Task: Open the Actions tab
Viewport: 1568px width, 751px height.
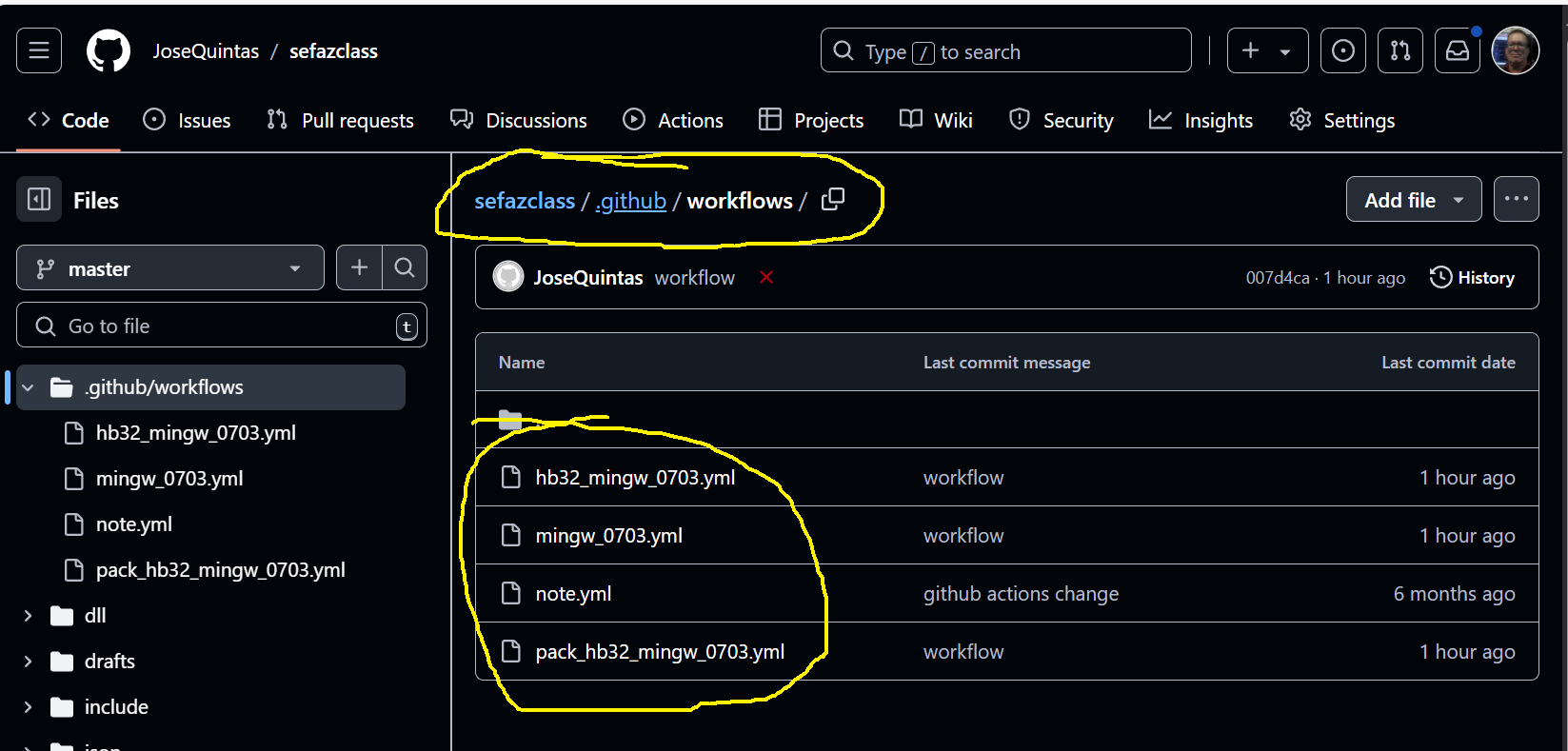Action: [673, 120]
